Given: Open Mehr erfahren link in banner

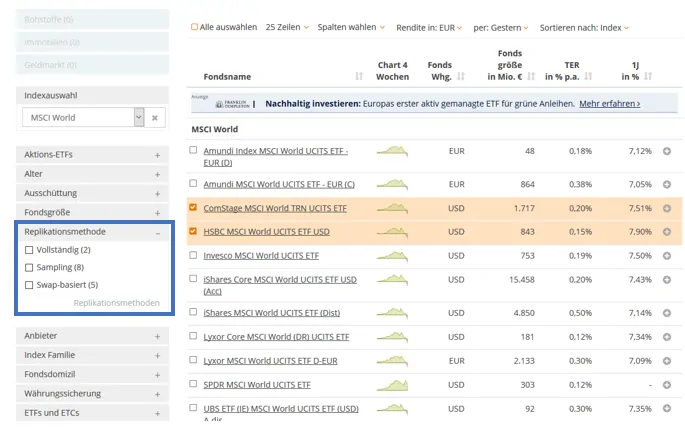Looking at the screenshot, I should click(609, 104).
